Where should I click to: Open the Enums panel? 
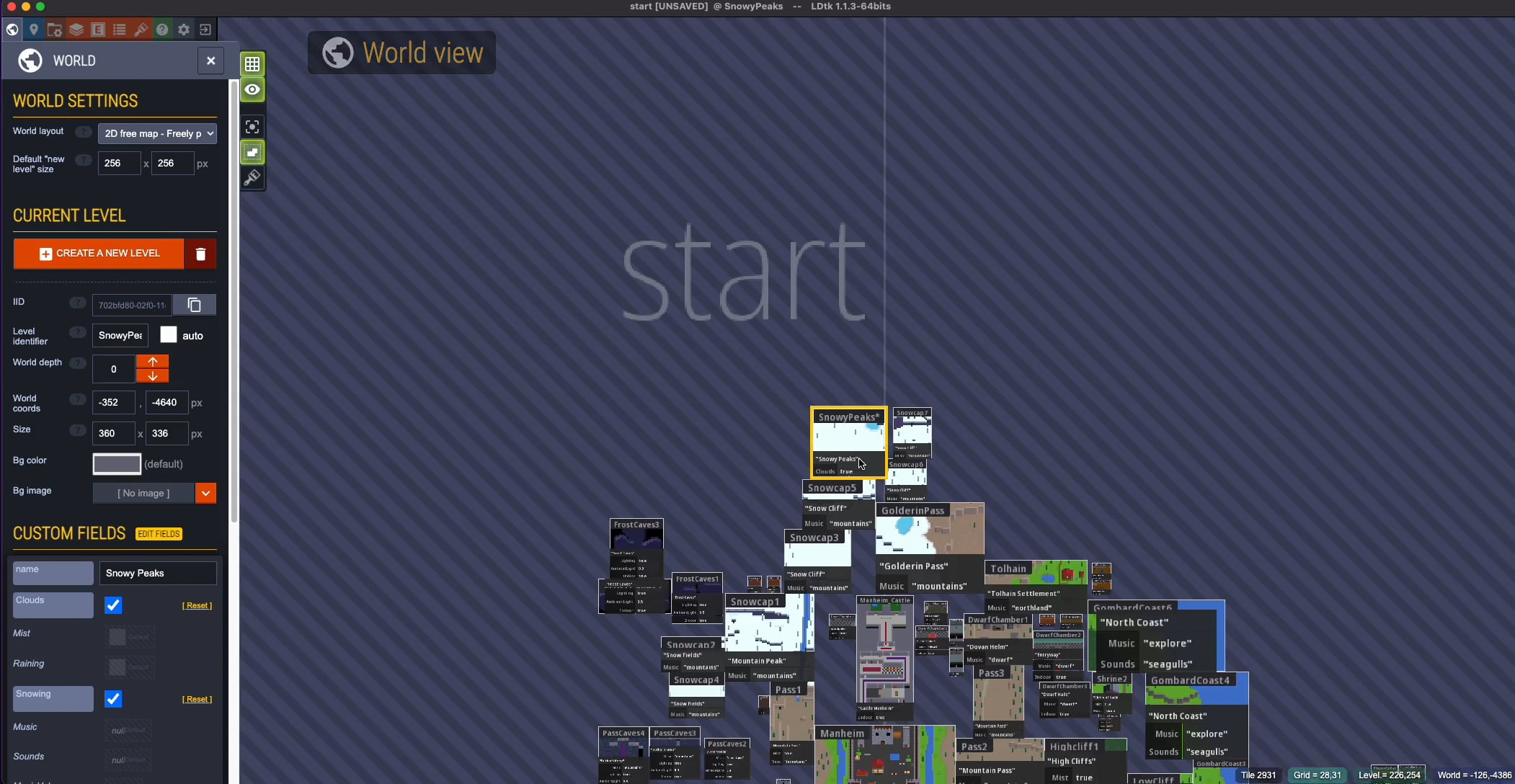(x=119, y=30)
